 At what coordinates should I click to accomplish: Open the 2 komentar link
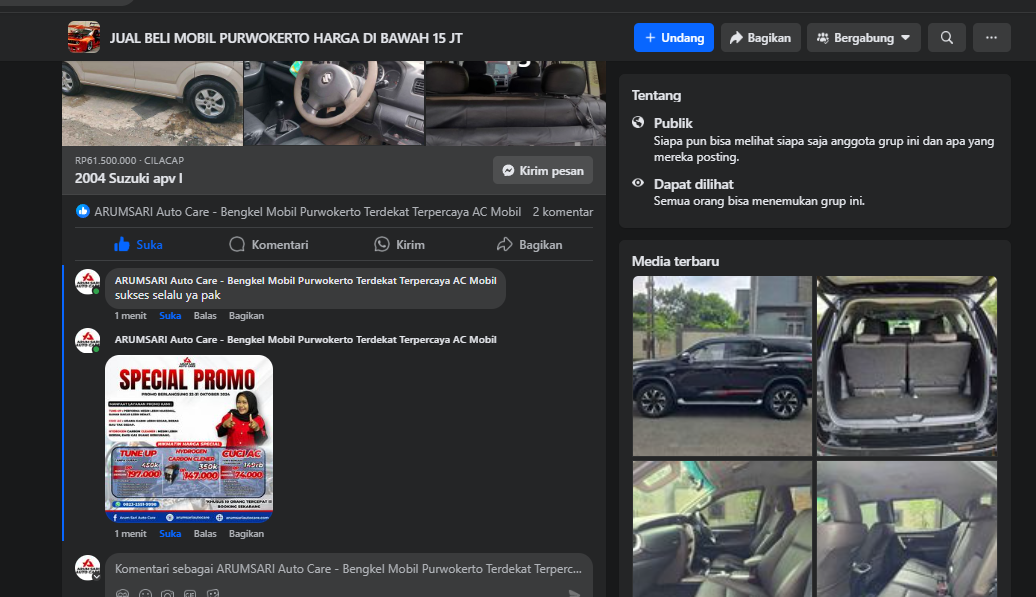[563, 212]
